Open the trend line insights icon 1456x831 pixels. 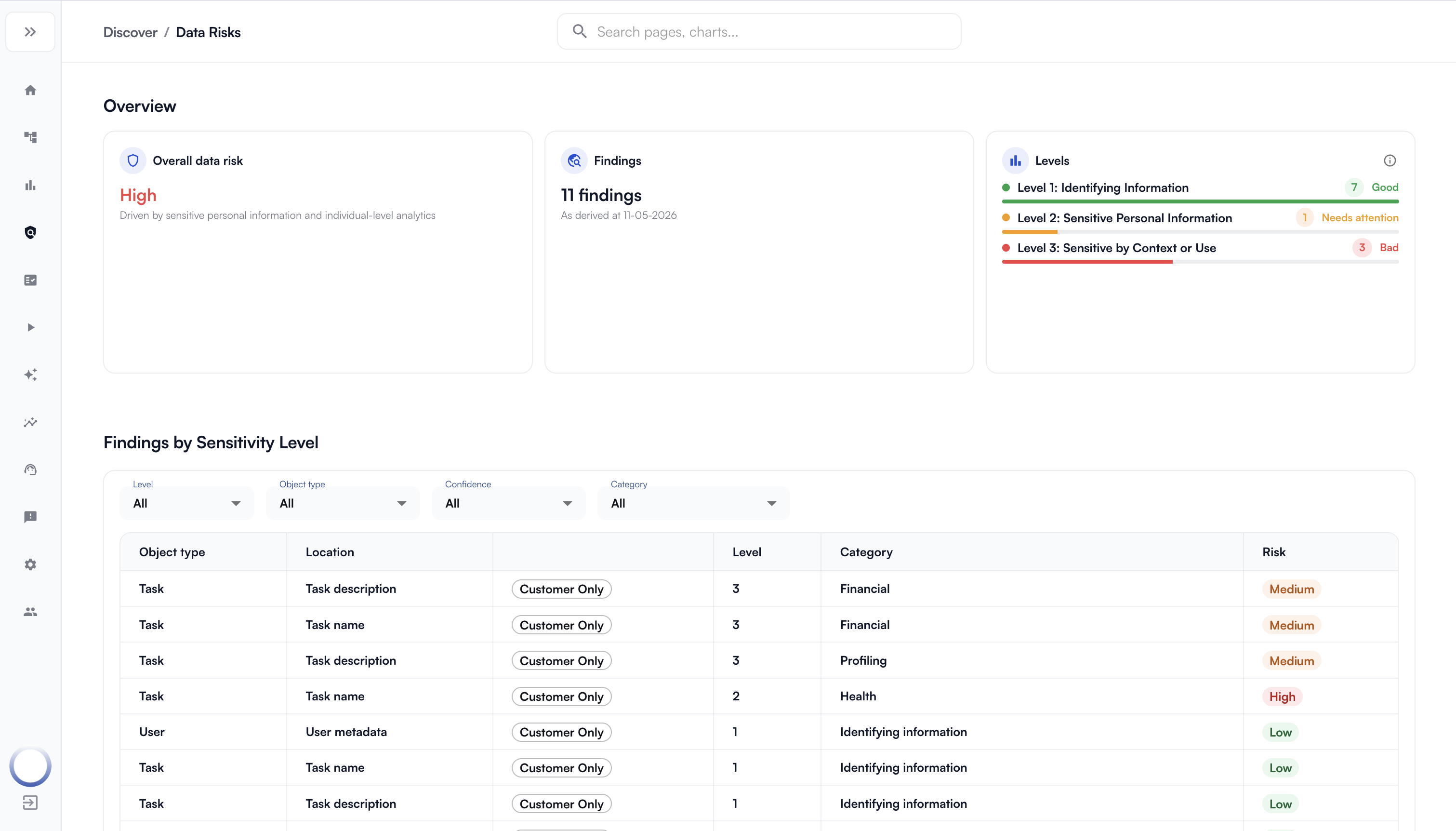click(30, 422)
